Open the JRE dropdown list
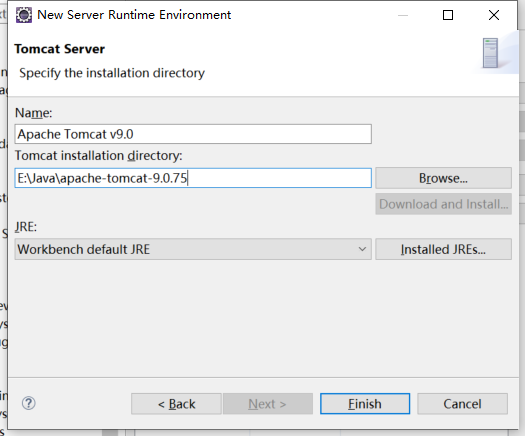Screen dimensions: 525x436 tap(193, 249)
